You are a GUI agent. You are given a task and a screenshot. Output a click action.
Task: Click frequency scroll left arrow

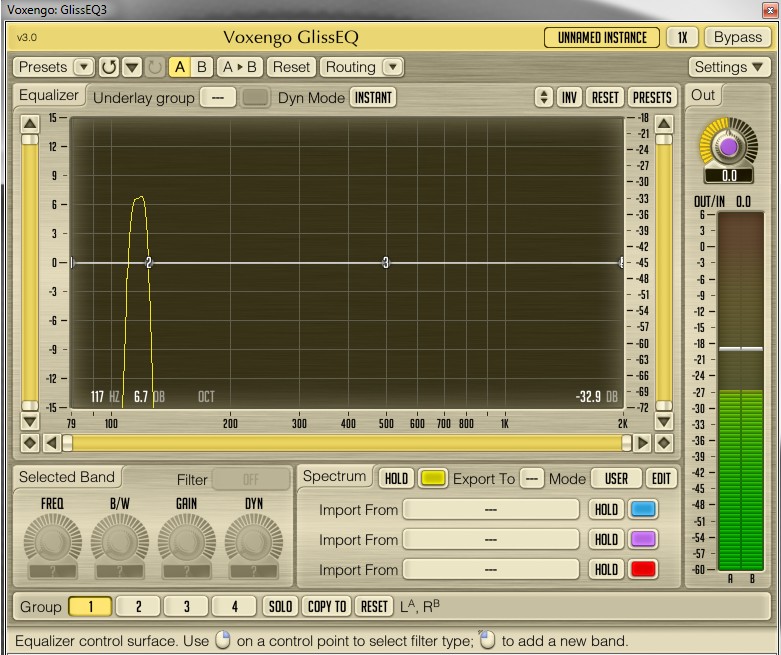click(52, 443)
